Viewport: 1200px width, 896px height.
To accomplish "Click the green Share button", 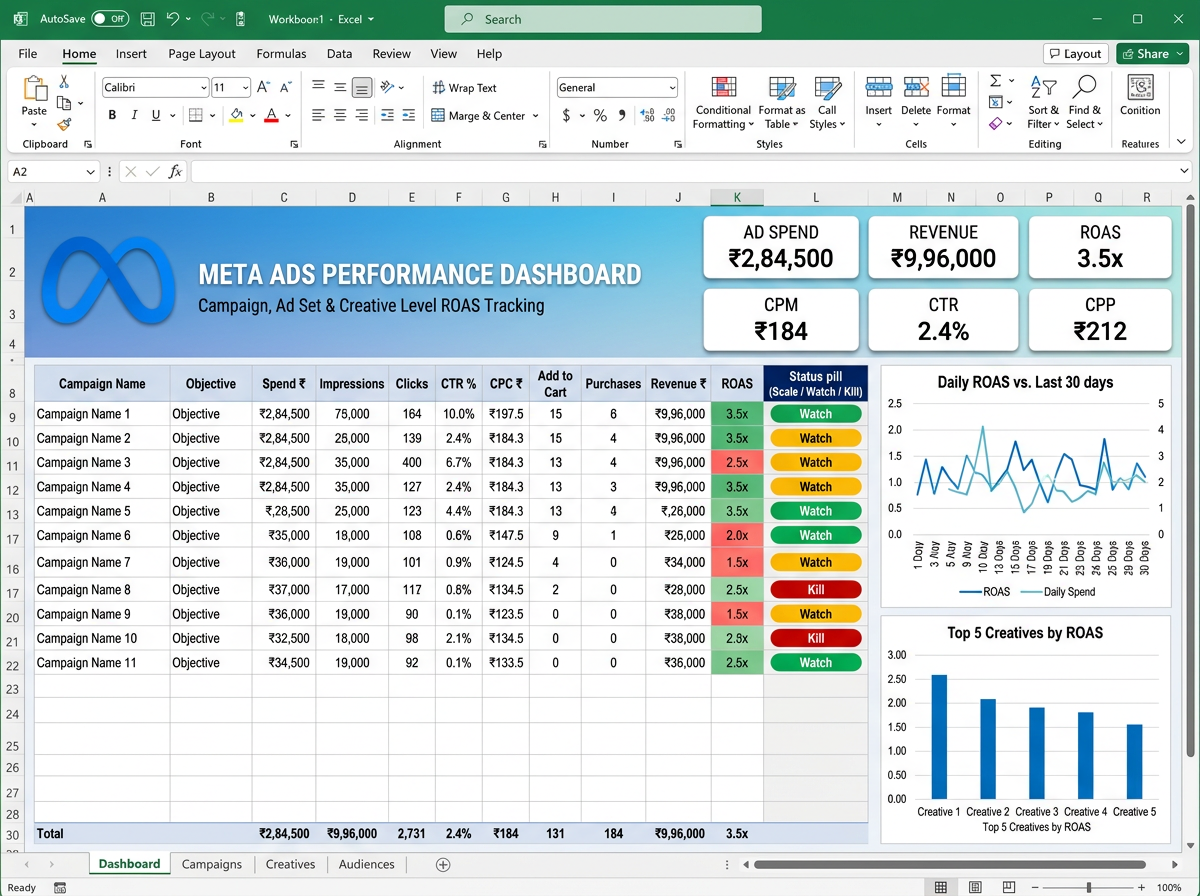I will click(x=1152, y=54).
